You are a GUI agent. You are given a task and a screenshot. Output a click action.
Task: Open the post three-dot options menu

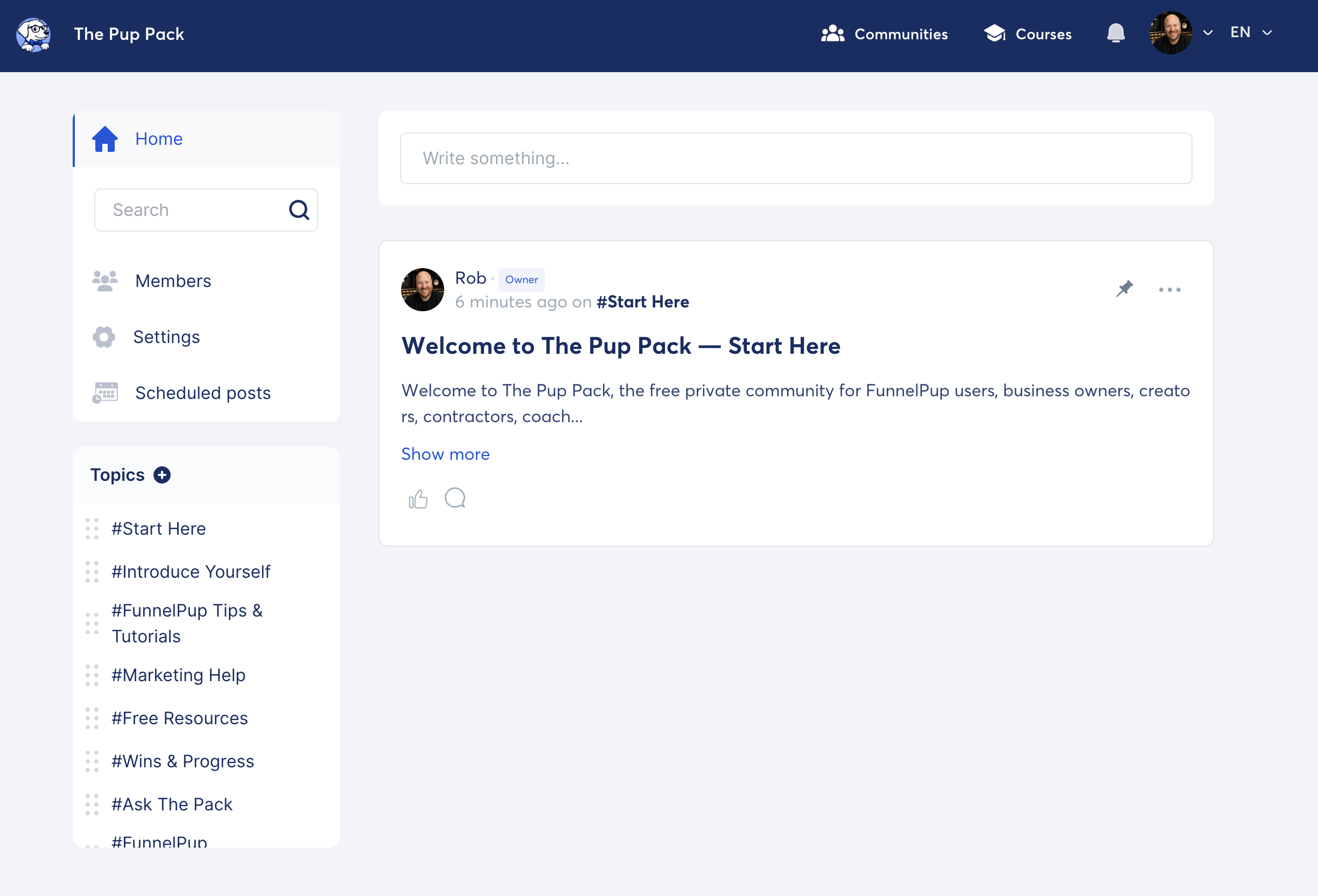(x=1169, y=290)
